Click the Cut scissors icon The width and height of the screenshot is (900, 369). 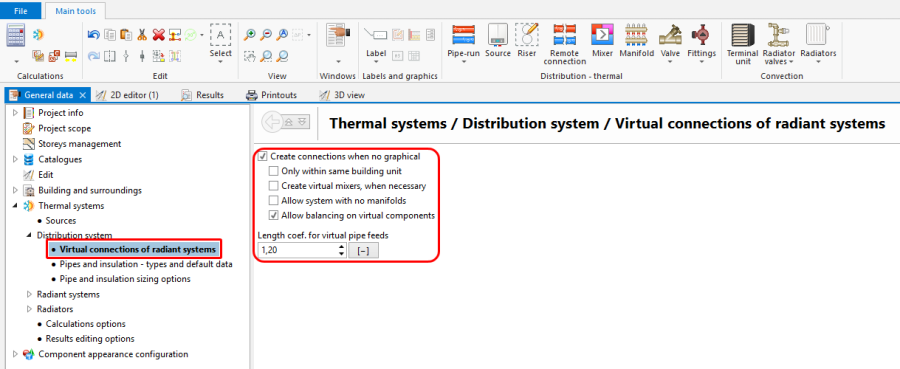142,36
